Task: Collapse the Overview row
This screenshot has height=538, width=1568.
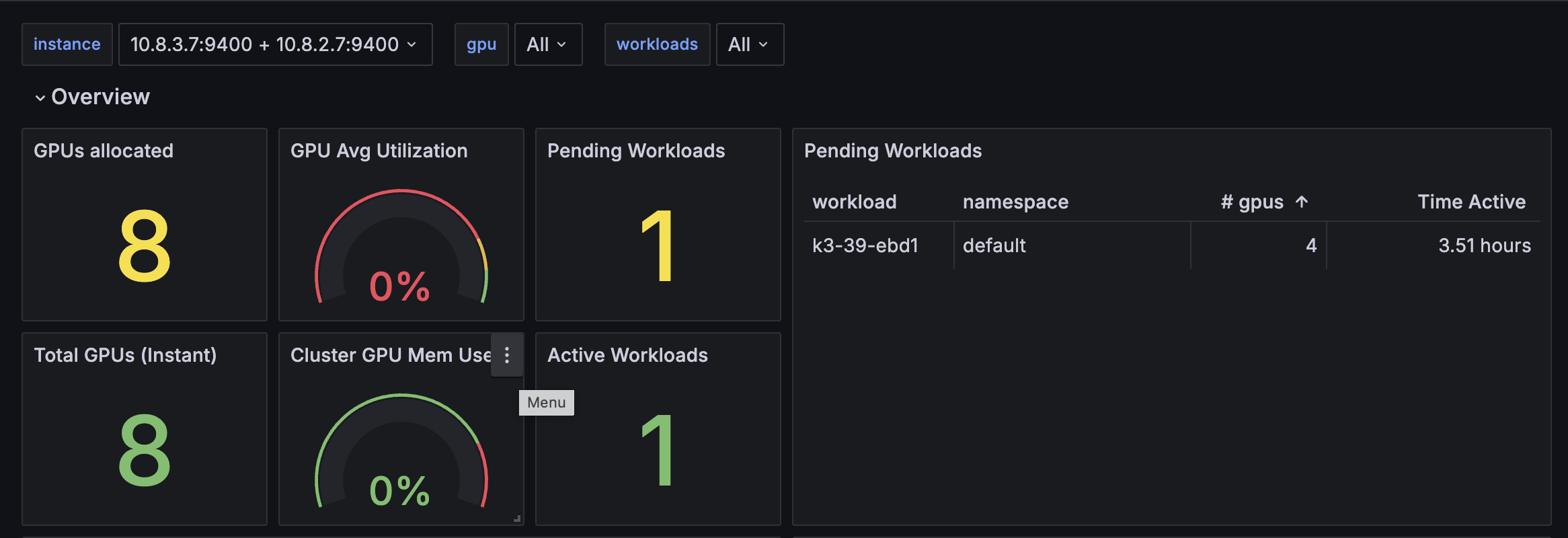Action: 40,98
